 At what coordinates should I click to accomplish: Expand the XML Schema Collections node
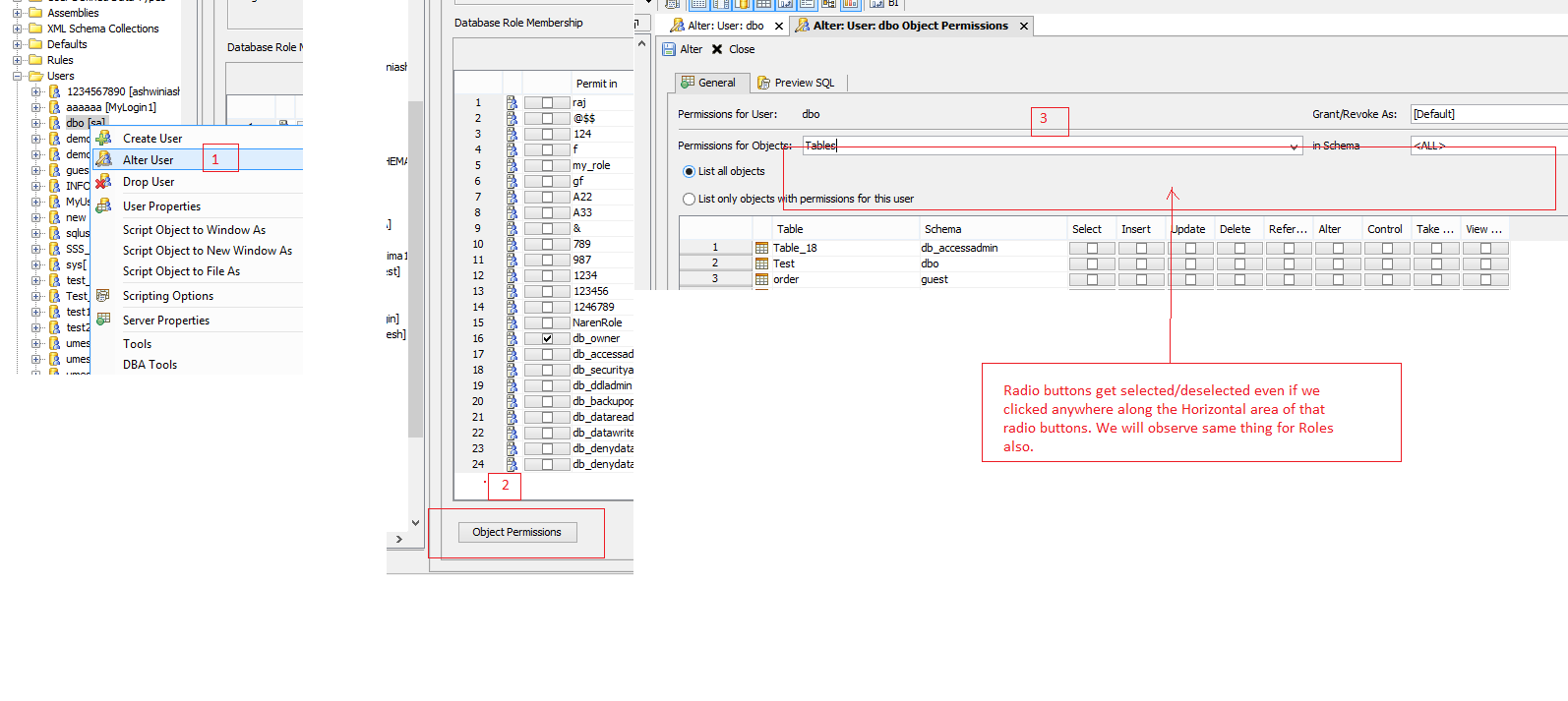pos(17,29)
